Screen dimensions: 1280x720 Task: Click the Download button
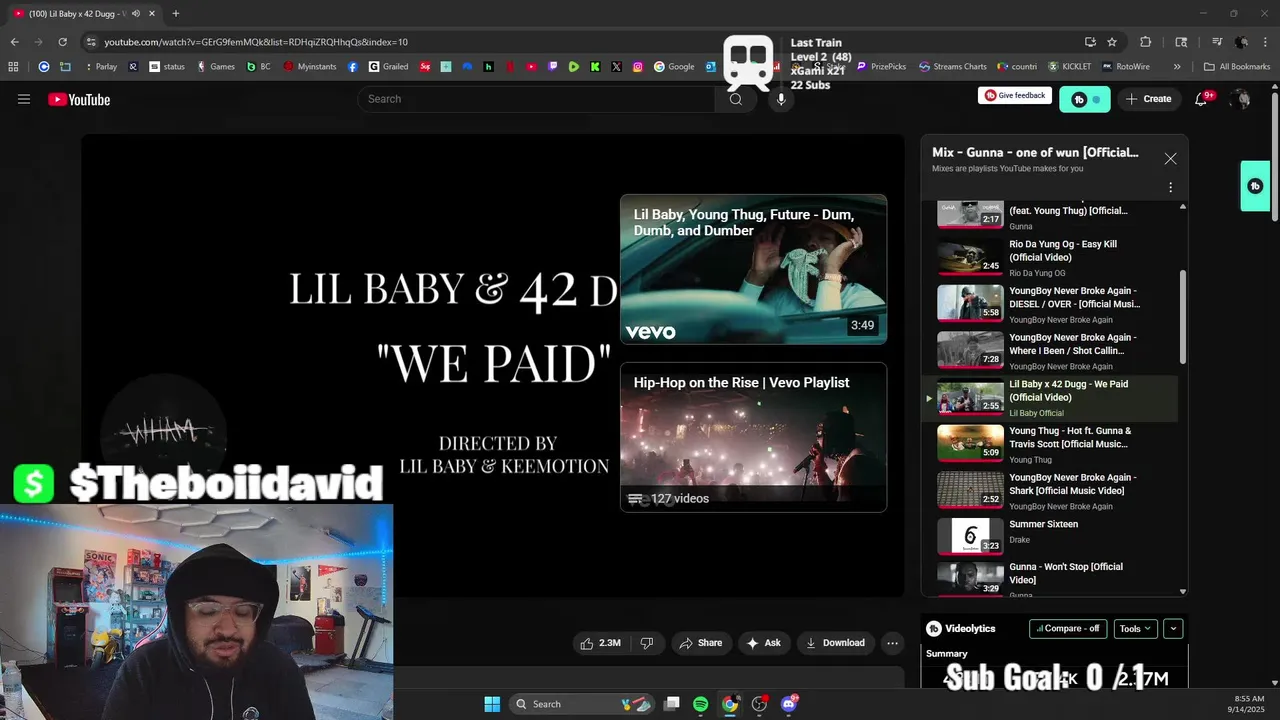pyautogui.click(x=835, y=643)
